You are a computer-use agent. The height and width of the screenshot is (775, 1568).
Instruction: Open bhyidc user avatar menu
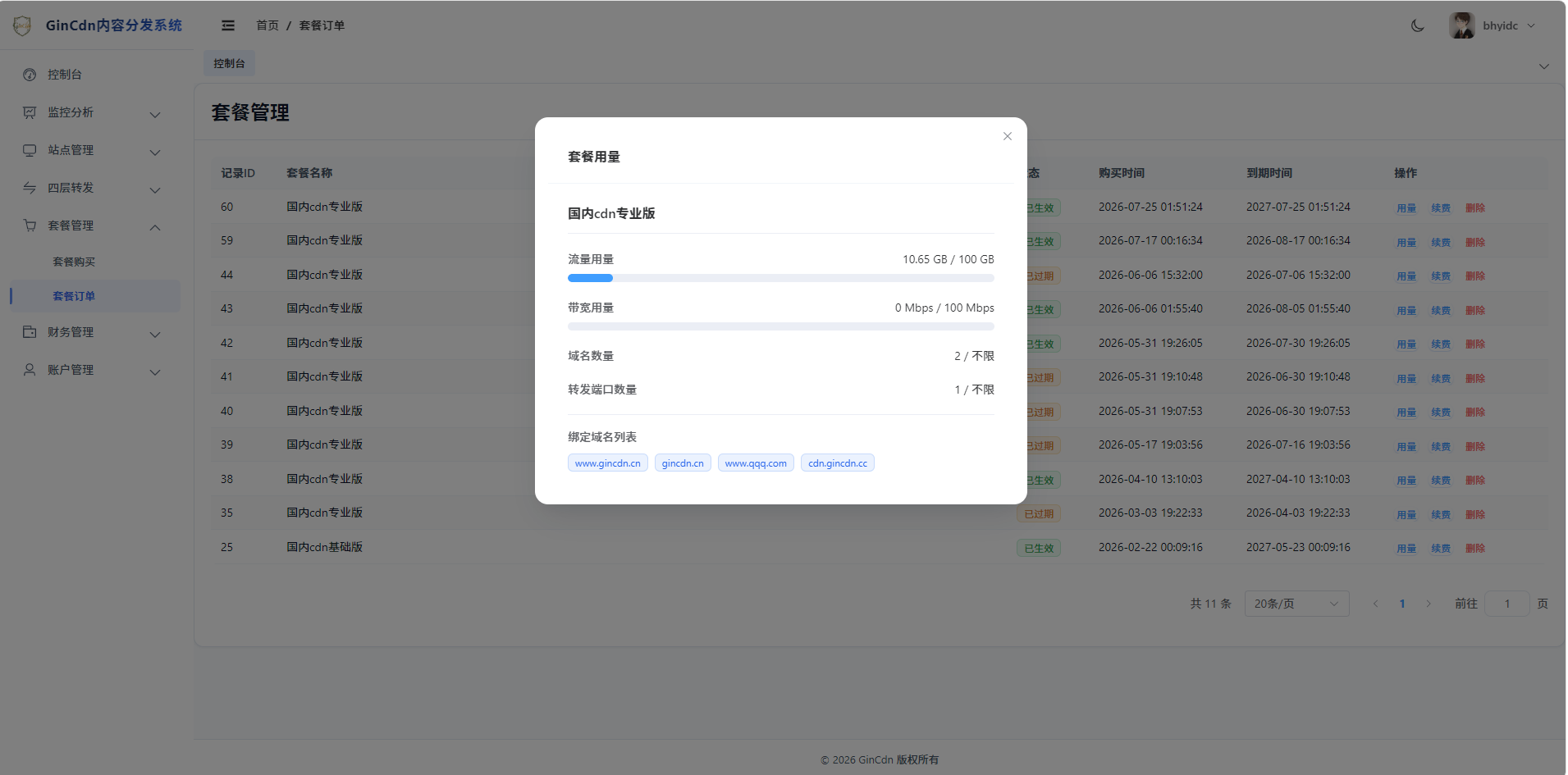click(x=1461, y=25)
